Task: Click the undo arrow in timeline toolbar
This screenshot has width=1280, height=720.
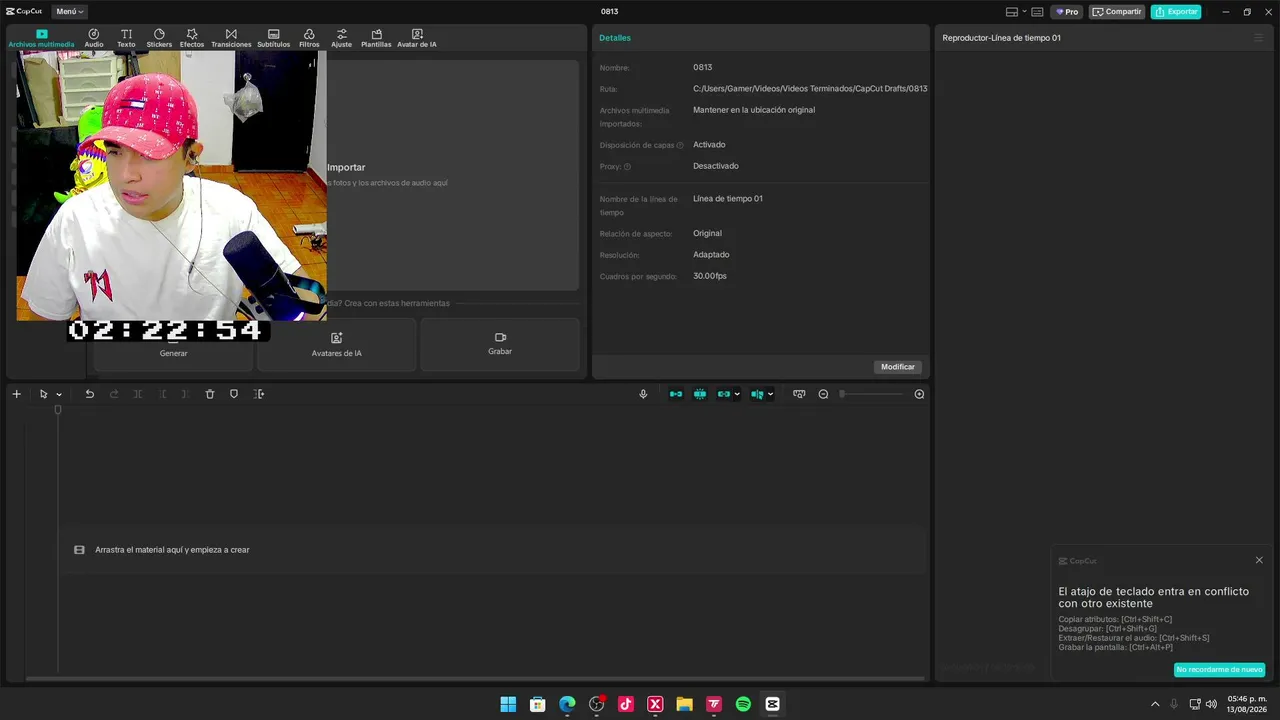Action: point(89,394)
